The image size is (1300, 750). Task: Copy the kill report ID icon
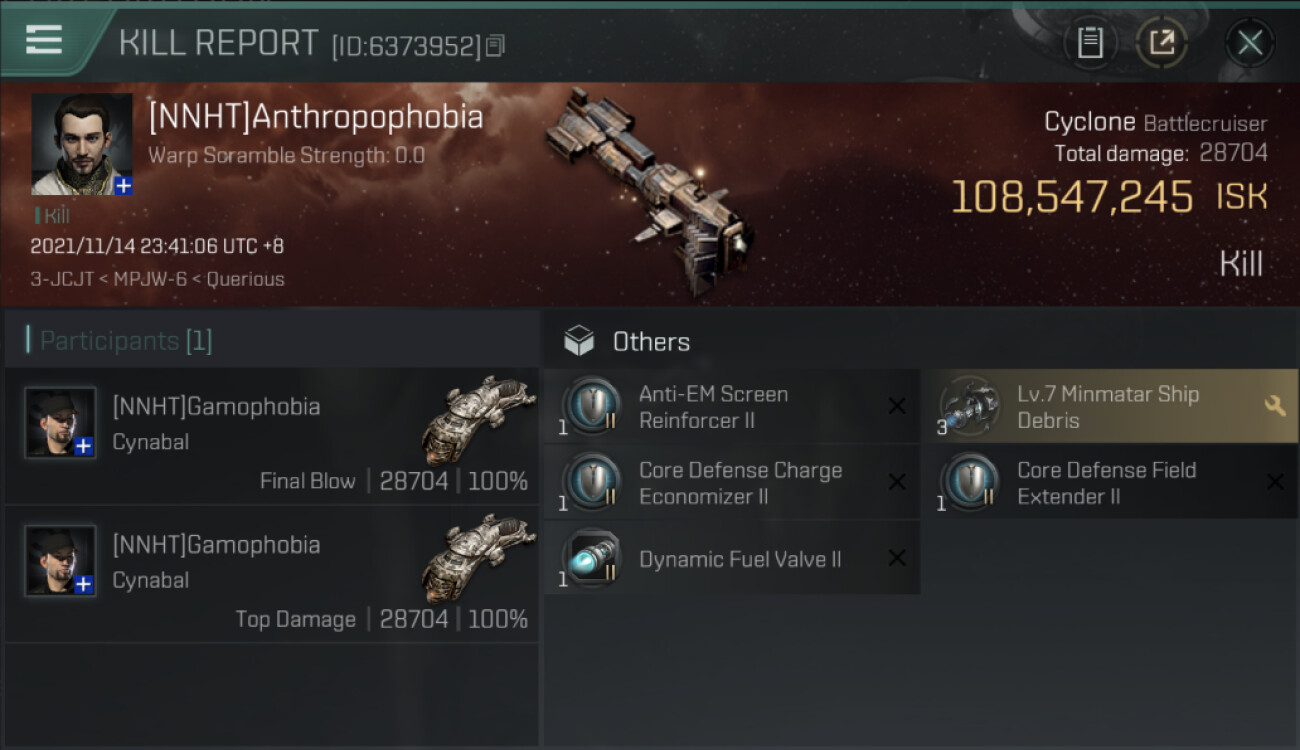(x=496, y=45)
